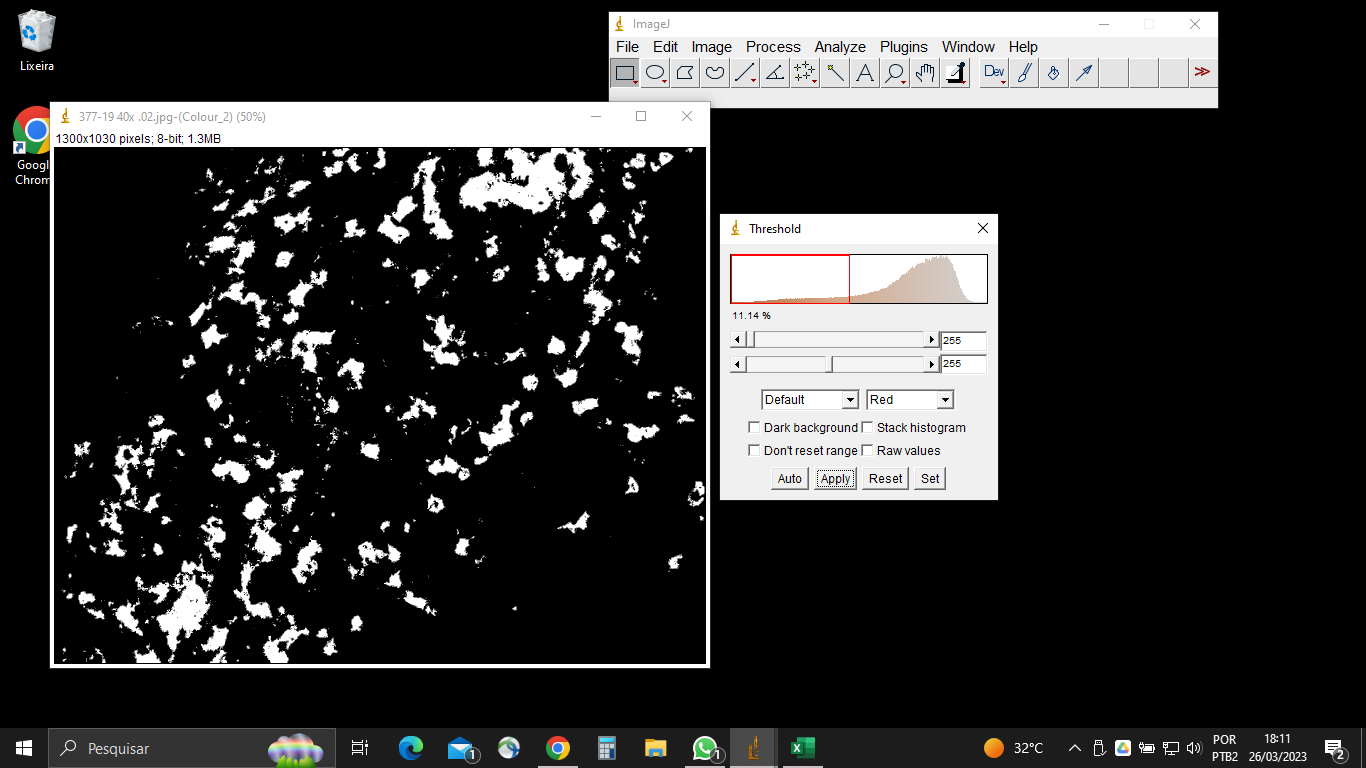Open the Process menu

point(772,47)
